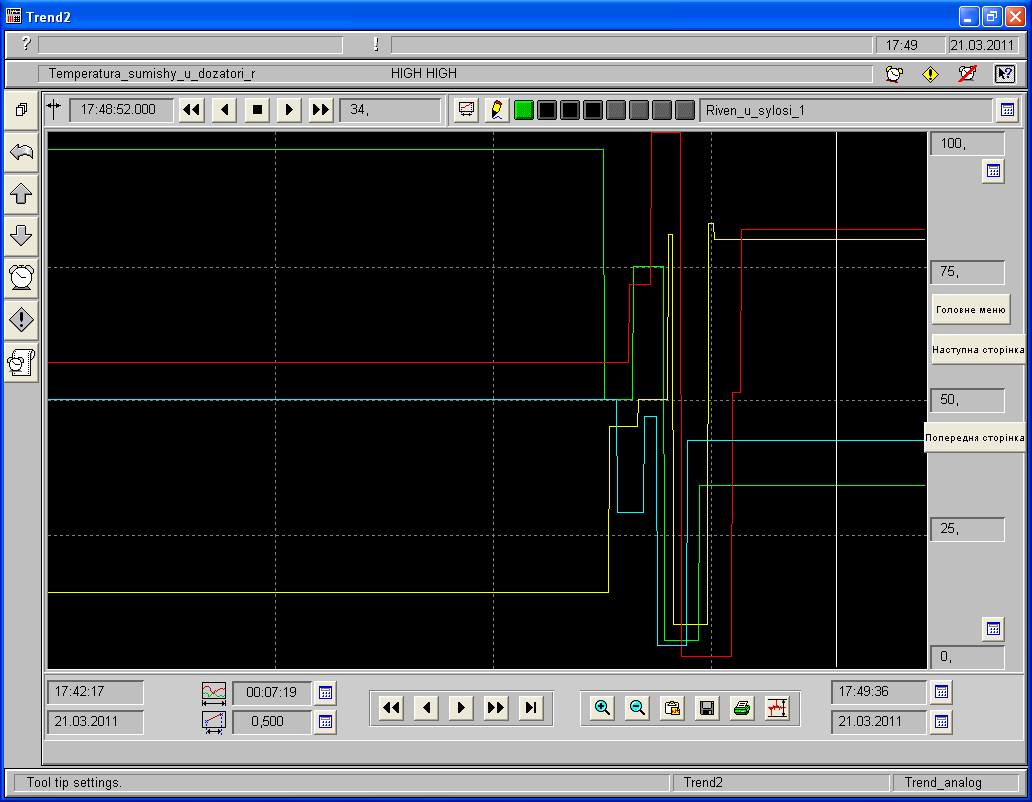Click the alarm clock icon in left sidebar

21,277
